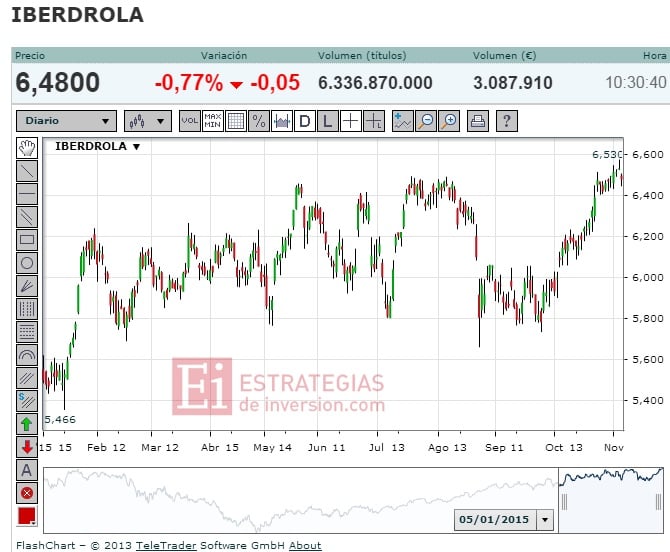The height and width of the screenshot is (552, 670).
Task: Grab the right range slider handle
Action: pos(658,502)
